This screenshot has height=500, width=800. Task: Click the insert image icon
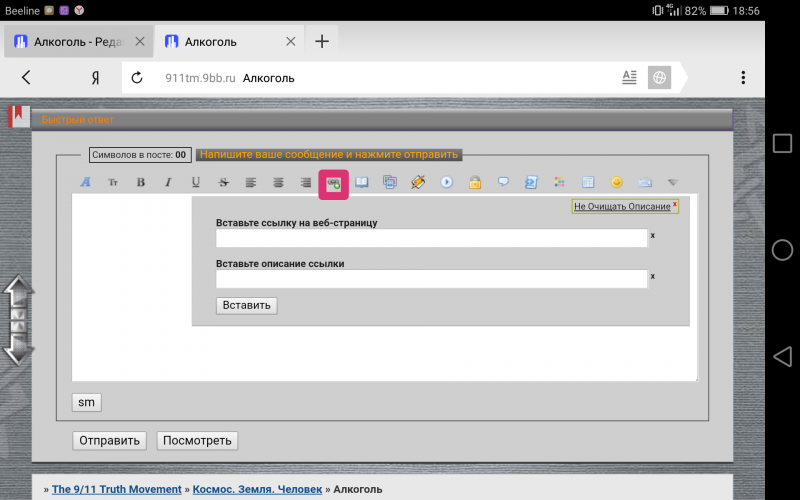point(390,182)
